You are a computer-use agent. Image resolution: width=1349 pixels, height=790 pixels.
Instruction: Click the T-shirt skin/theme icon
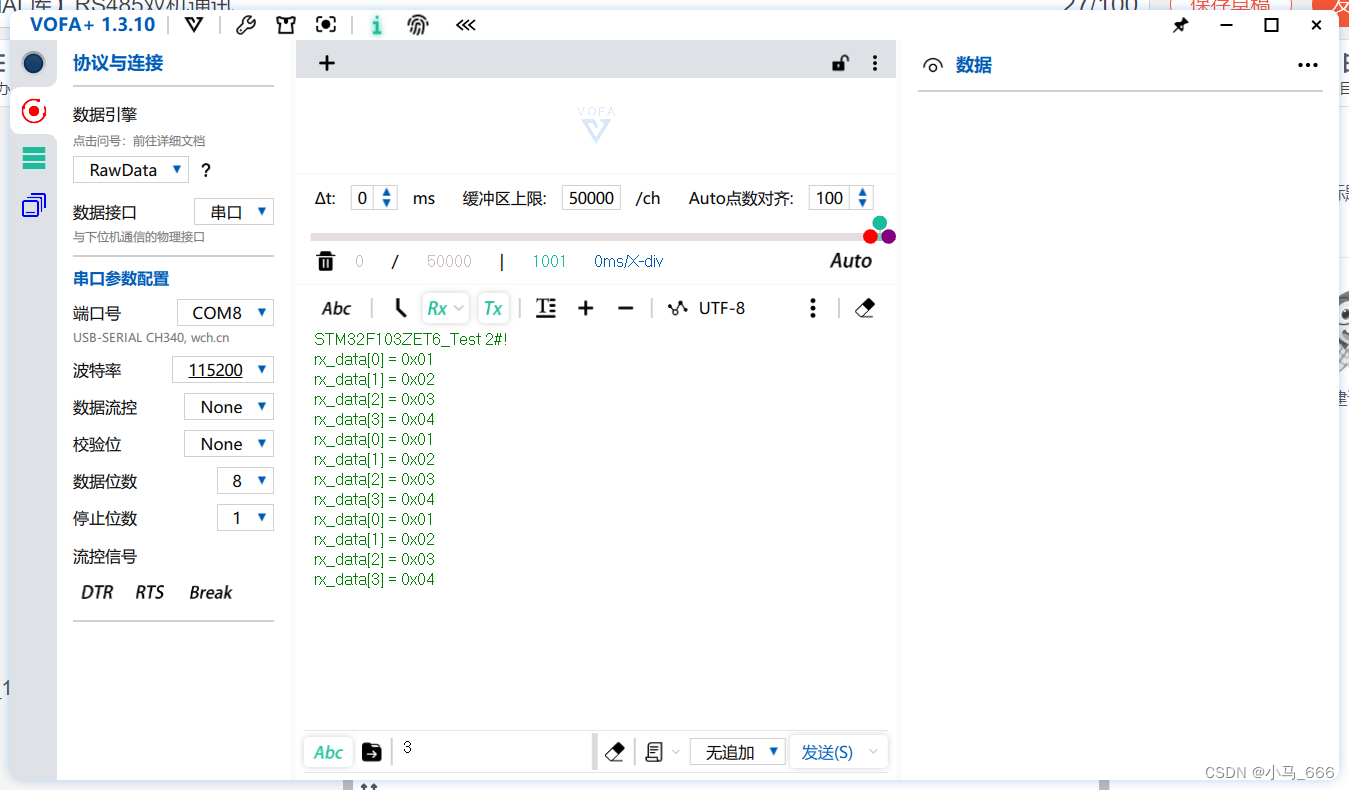(x=285, y=24)
